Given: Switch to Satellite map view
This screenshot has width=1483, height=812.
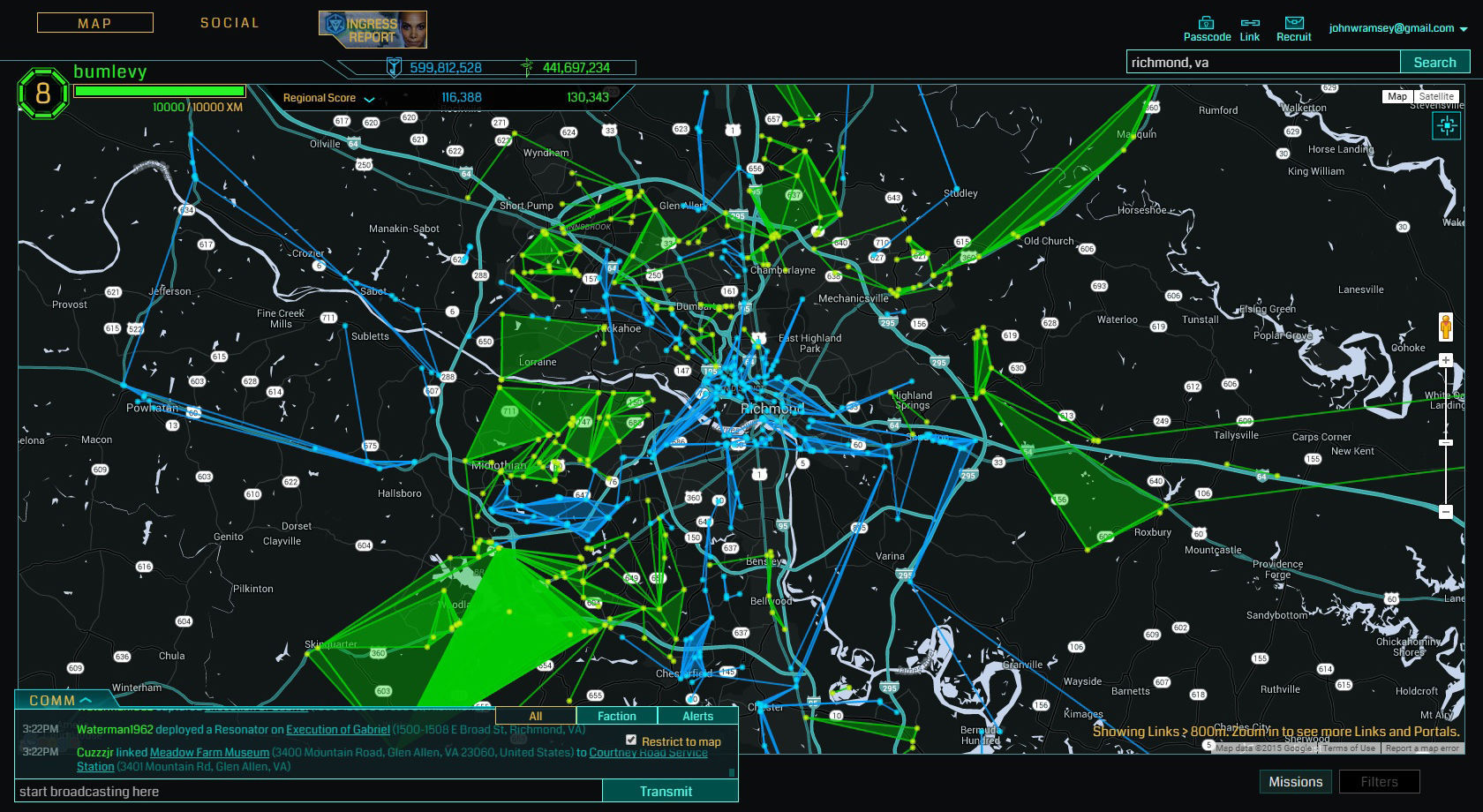Looking at the screenshot, I should (x=1436, y=96).
